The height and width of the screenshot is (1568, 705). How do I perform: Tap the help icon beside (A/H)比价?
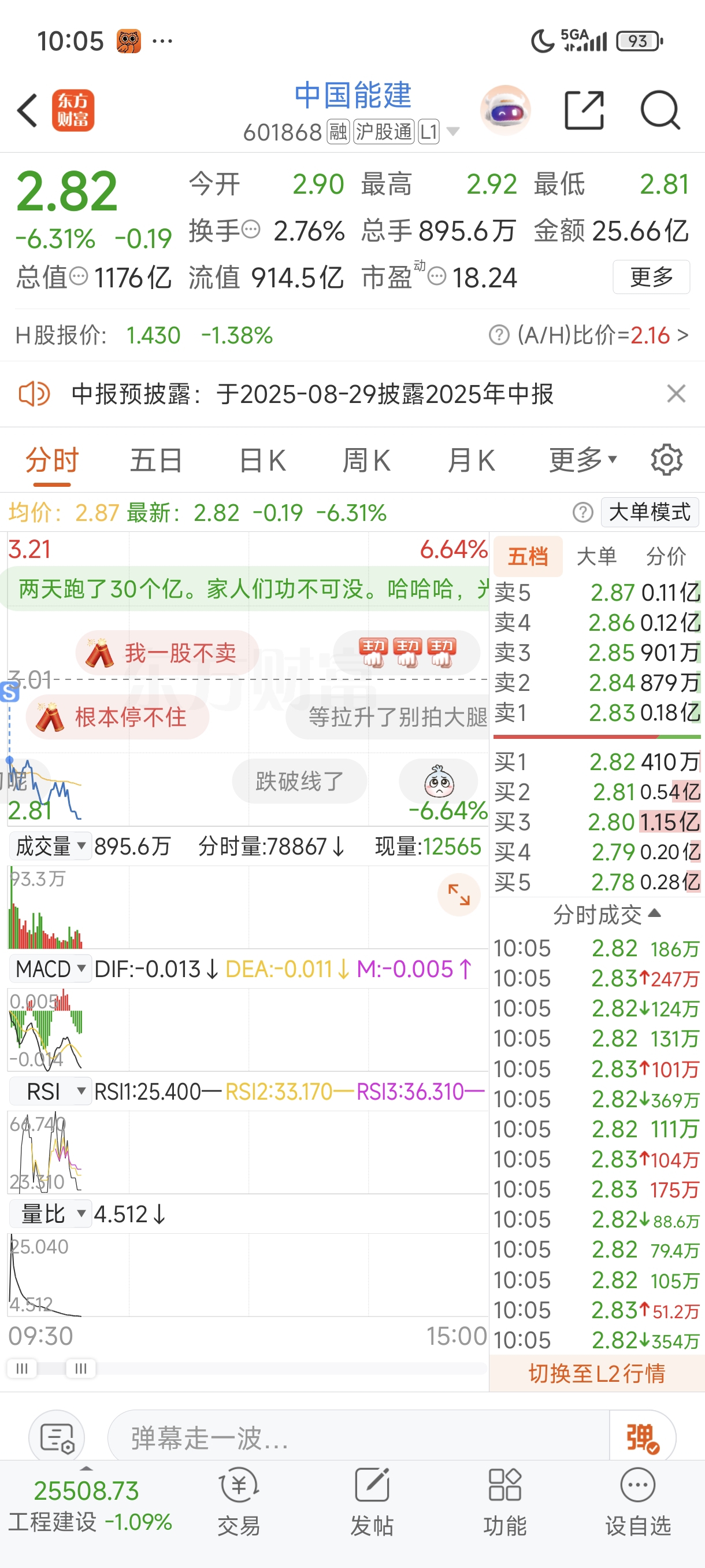499,335
